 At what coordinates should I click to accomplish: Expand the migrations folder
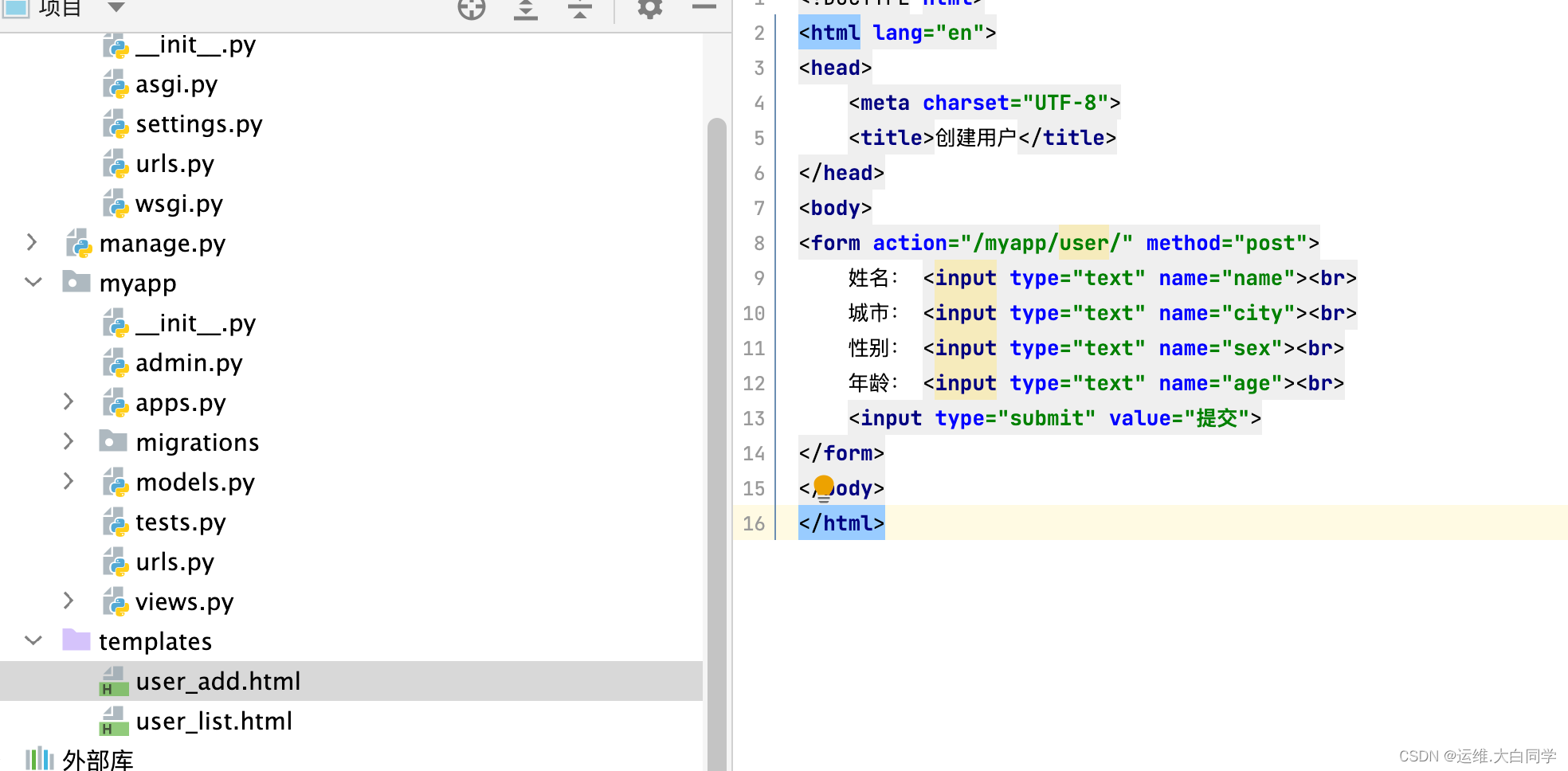pos(69,441)
